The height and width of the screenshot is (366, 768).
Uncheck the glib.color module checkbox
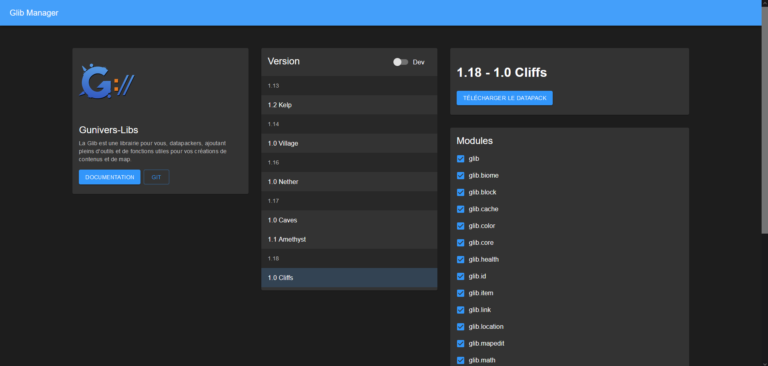coord(460,226)
